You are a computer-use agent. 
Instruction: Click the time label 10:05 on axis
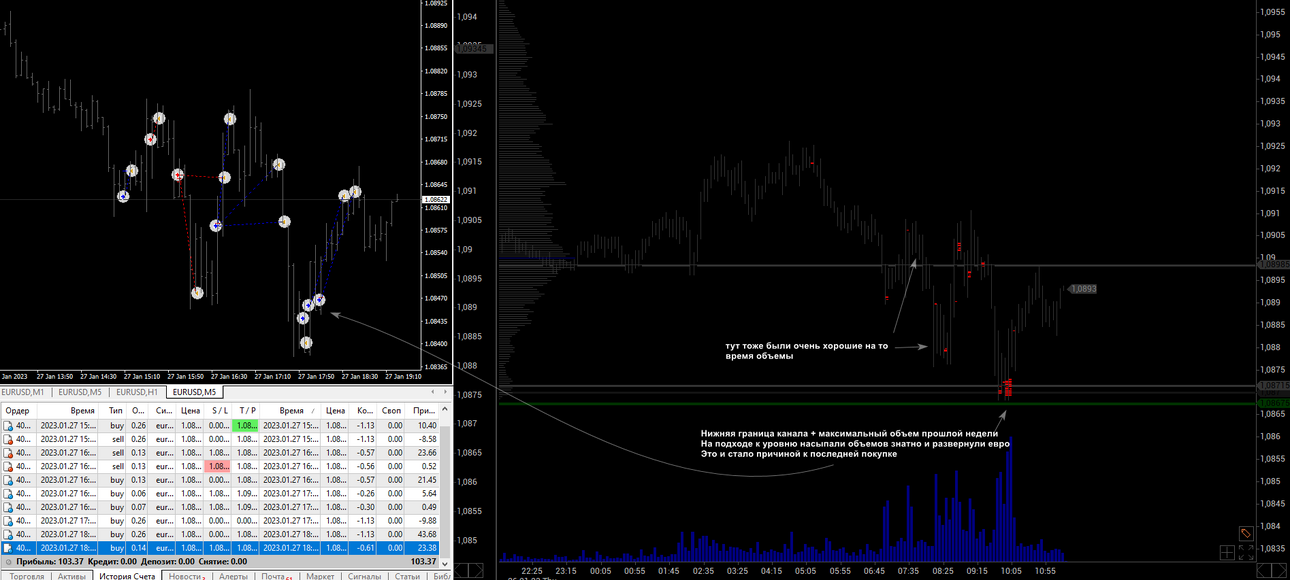coord(1012,571)
